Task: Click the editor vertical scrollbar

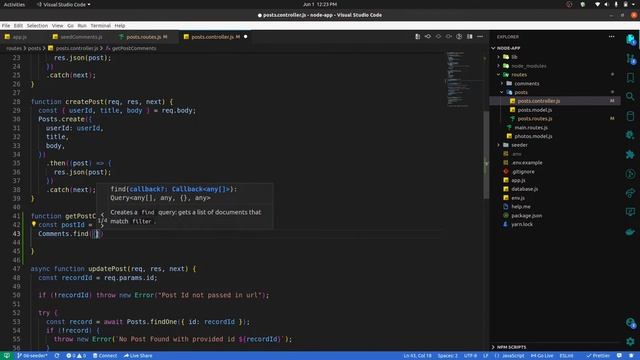Action: (x=486, y=155)
